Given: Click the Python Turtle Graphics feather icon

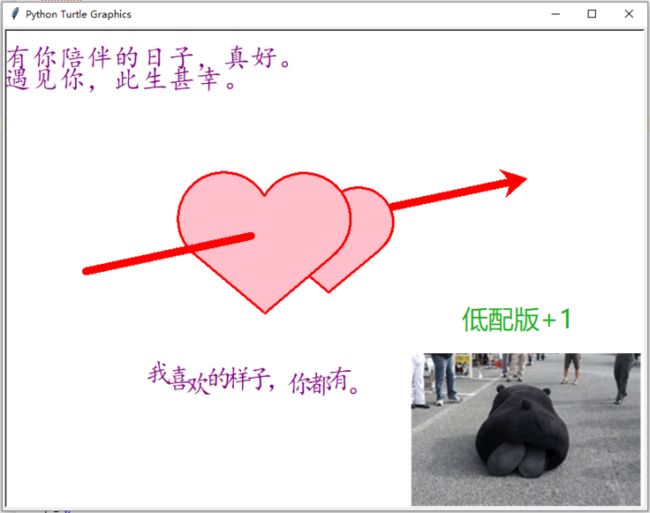Looking at the screenshot, I should (x=15, y=14).
